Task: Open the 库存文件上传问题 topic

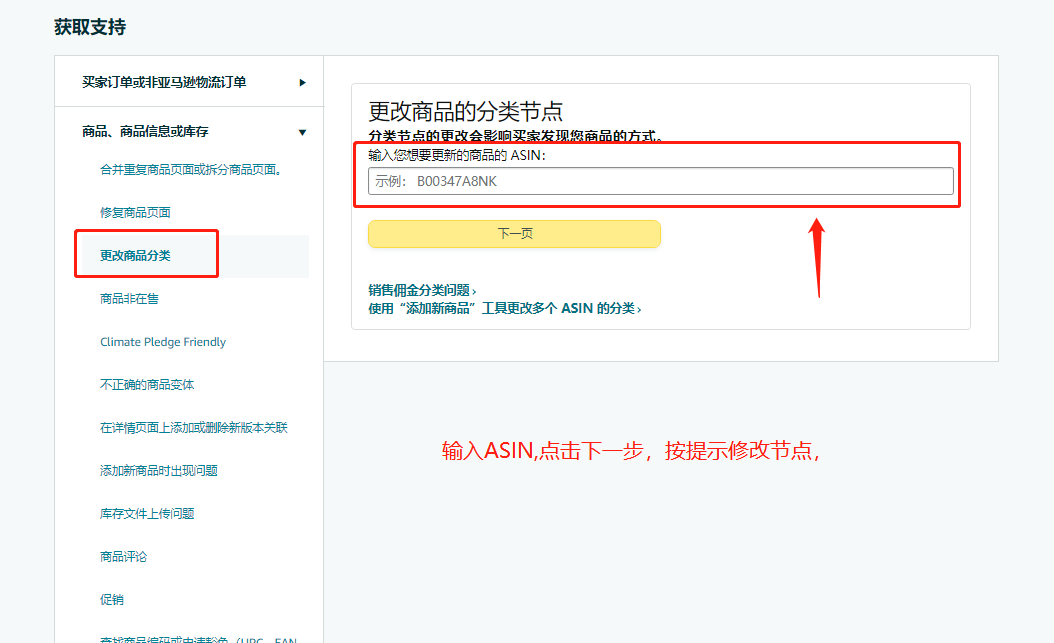Action: [146, 513]
